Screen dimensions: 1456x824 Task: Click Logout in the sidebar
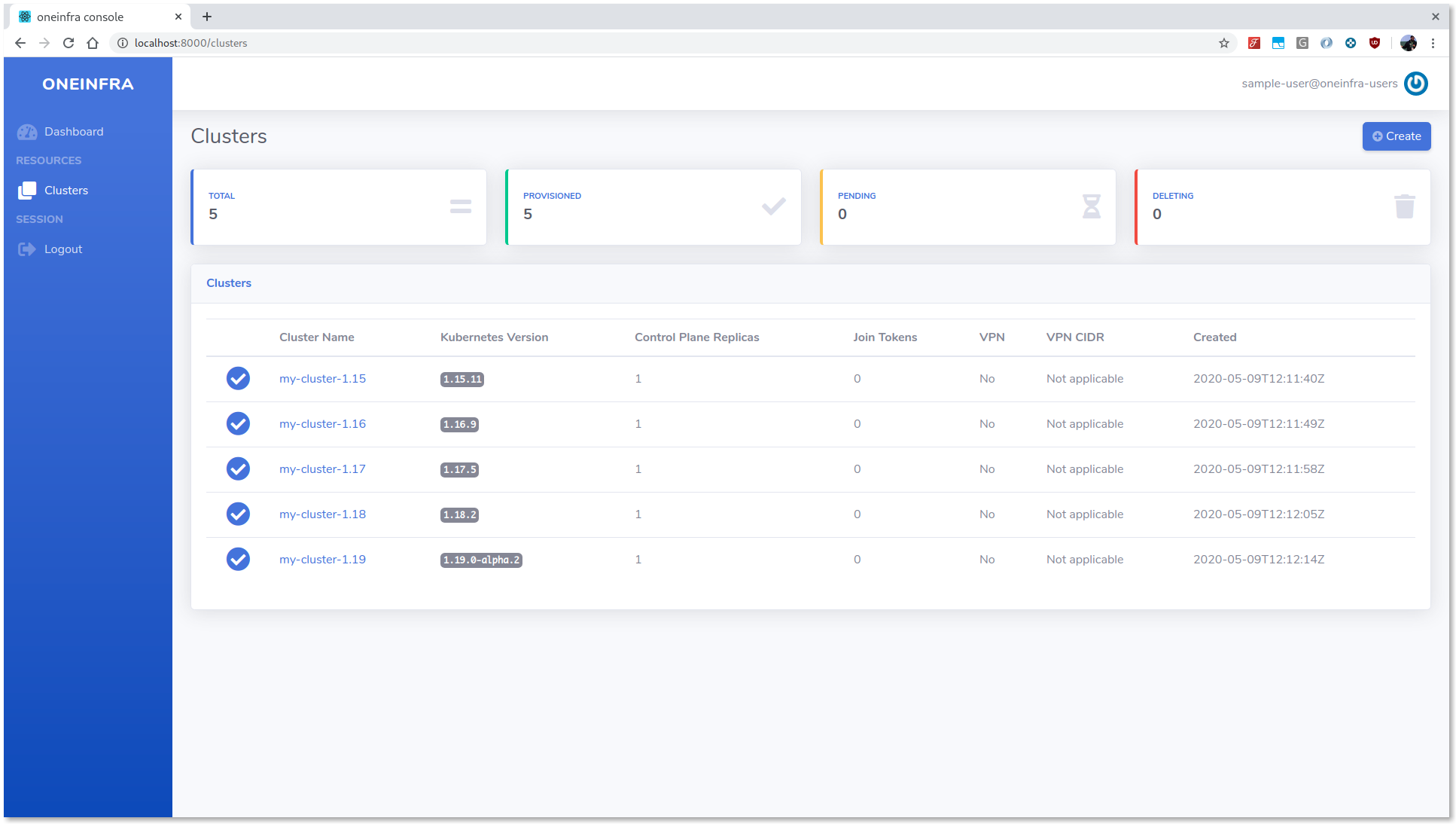63,249
